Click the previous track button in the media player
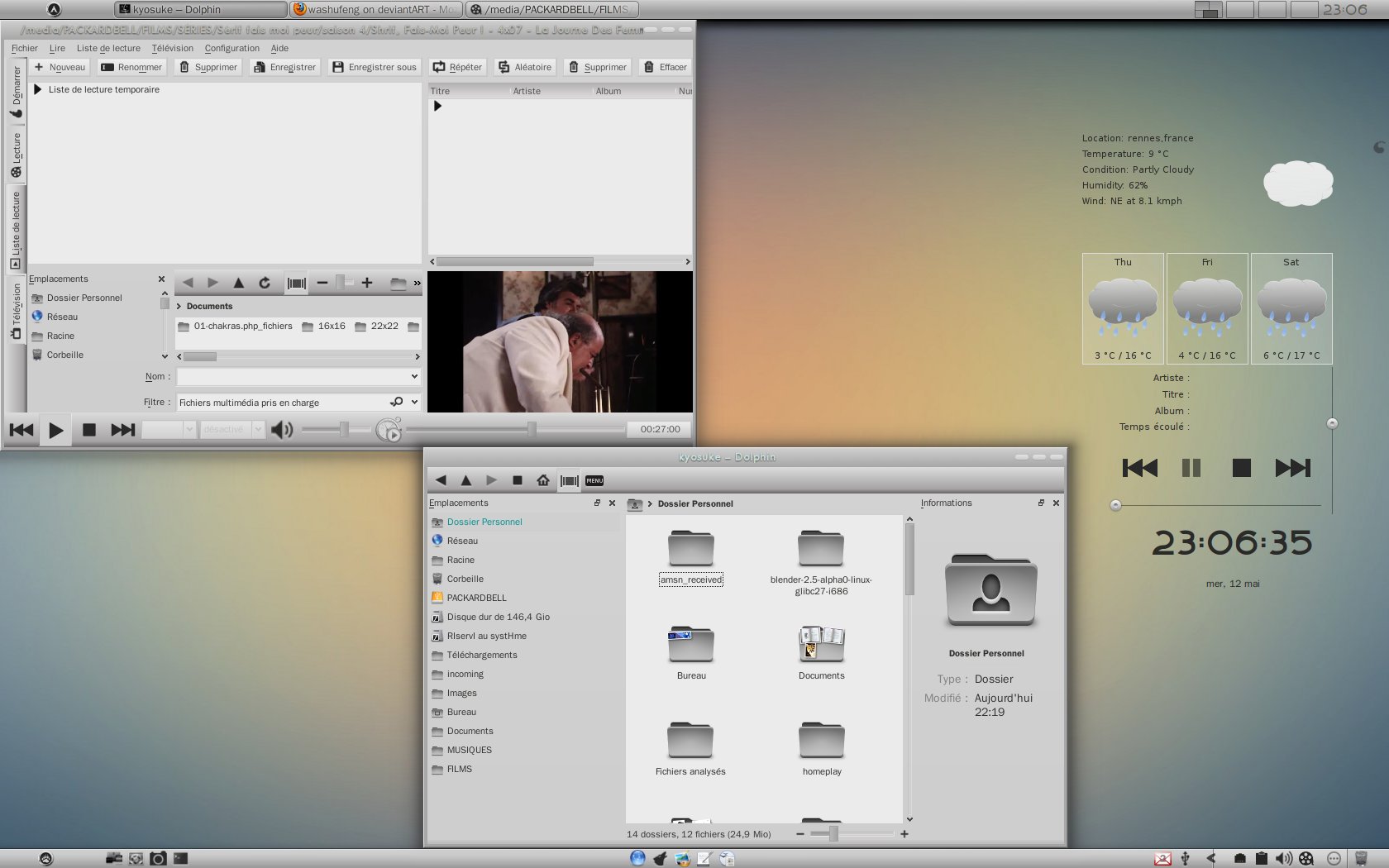The width and height of the screenshot is (1389, 868). (21, 430)
